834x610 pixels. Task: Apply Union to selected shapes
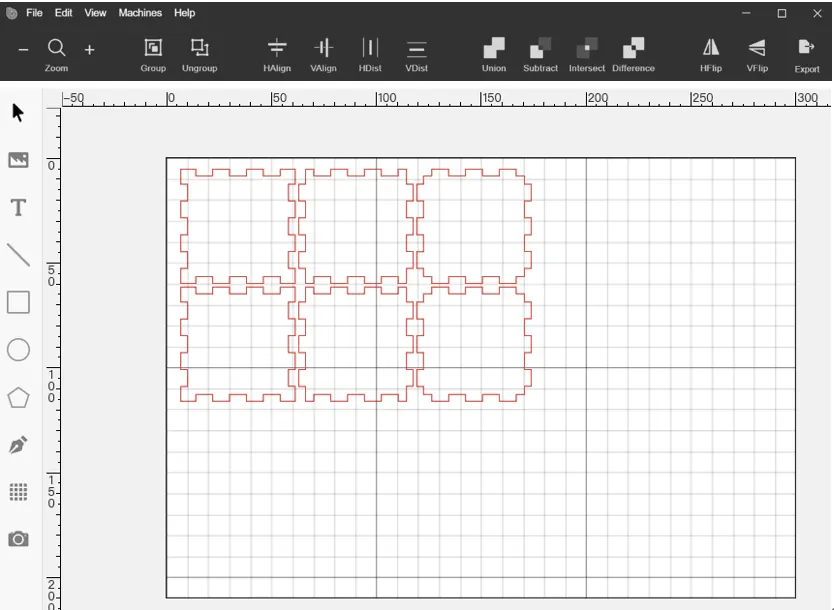[494, 55]
